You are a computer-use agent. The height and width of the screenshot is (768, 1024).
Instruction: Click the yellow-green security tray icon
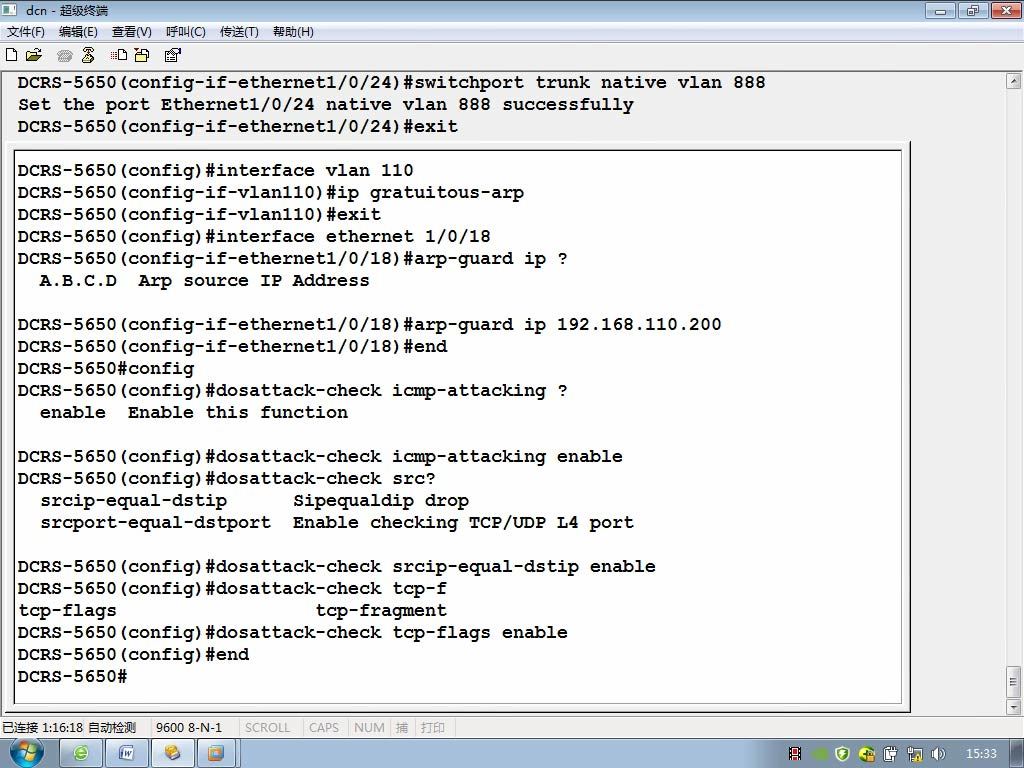867,754
